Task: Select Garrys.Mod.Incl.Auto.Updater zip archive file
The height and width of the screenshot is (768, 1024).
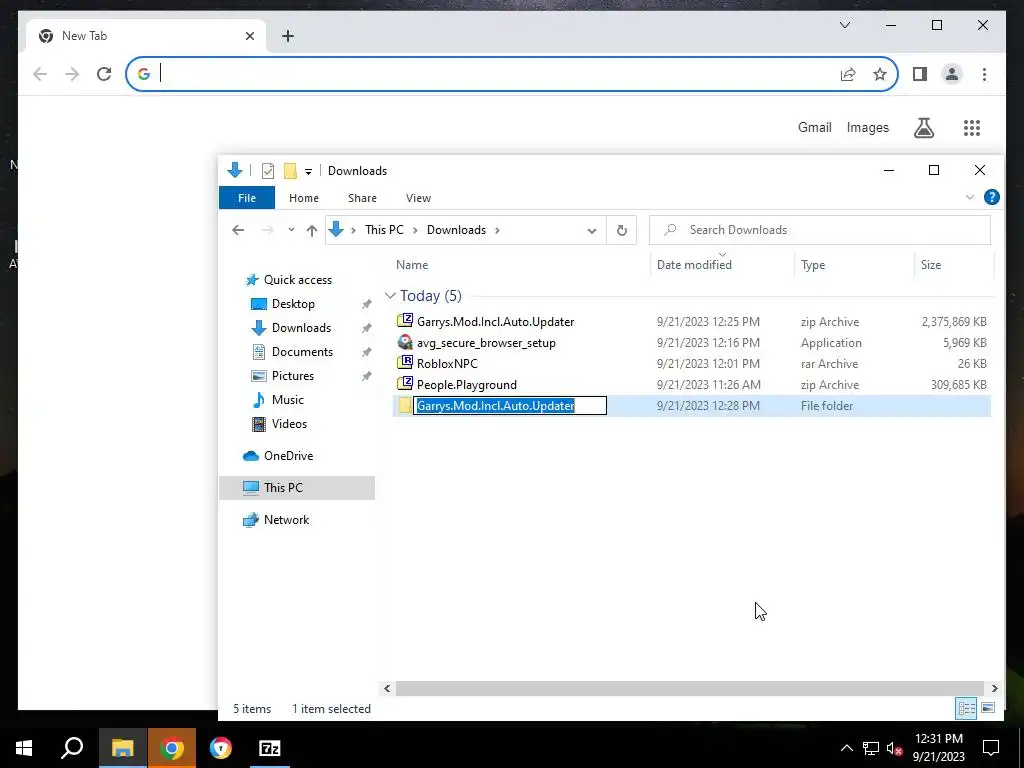Action: point(495,322)
